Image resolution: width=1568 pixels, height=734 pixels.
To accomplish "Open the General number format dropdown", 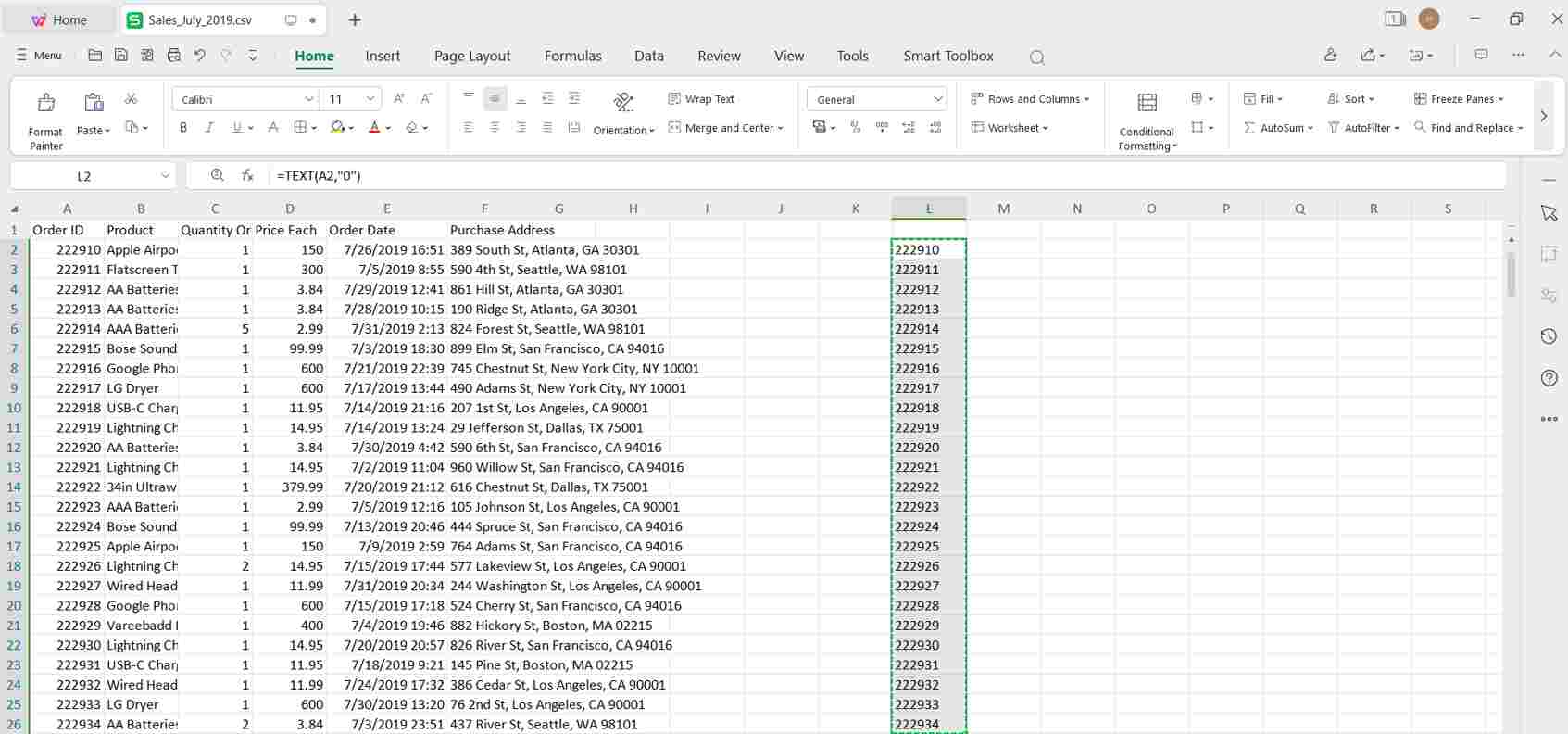I will click(x=937, y=99).
